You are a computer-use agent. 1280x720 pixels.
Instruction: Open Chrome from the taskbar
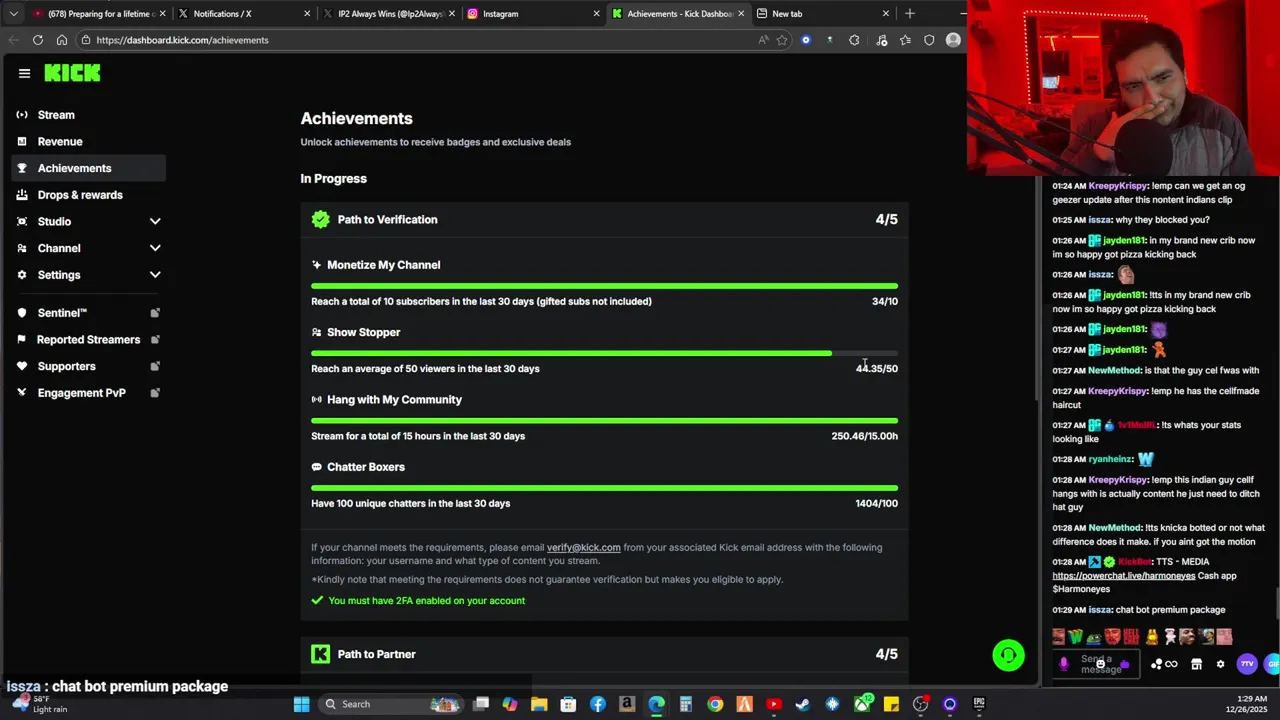(715, 704)
